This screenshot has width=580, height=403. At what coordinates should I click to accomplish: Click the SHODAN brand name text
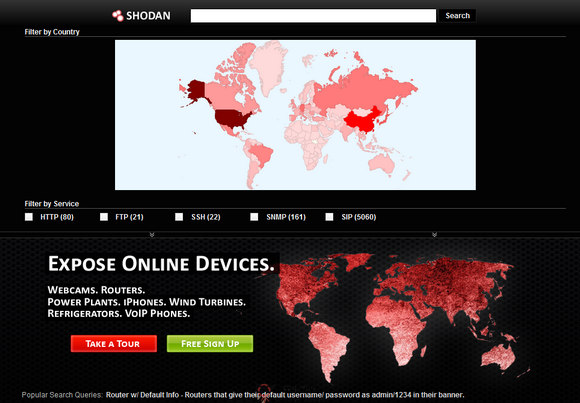pos(148,16)
